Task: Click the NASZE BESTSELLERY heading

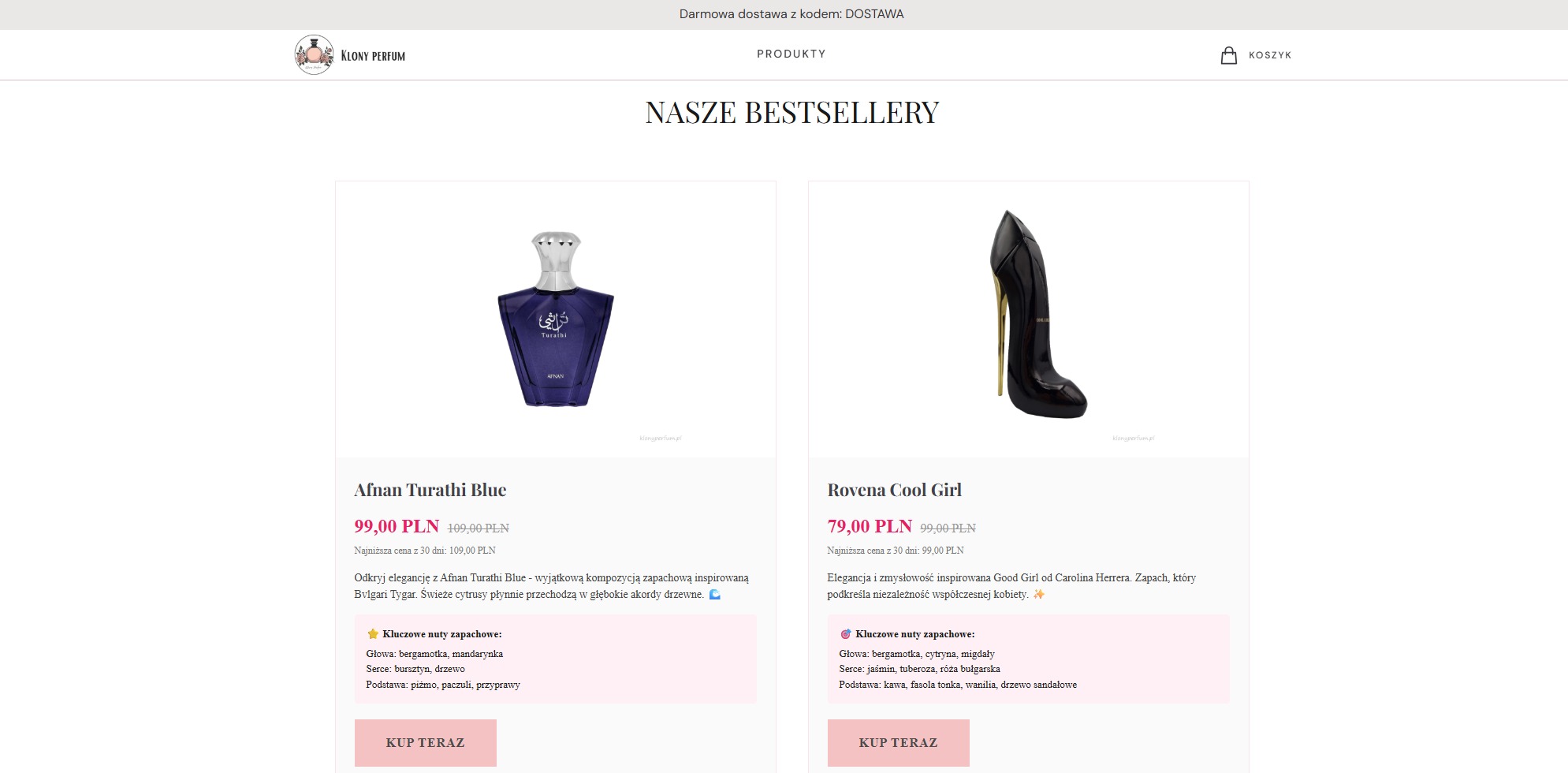Action: point(790,113)
